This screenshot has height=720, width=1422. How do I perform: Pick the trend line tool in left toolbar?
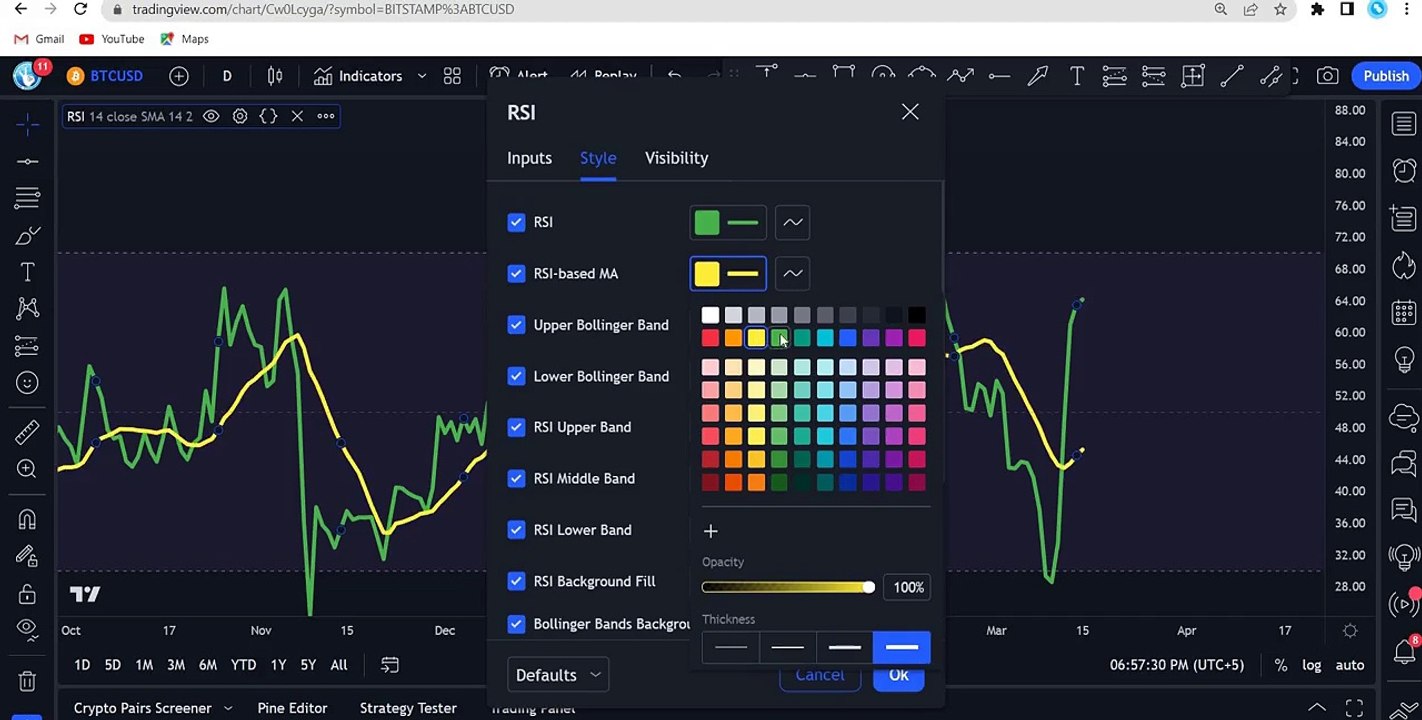(27, 161)
